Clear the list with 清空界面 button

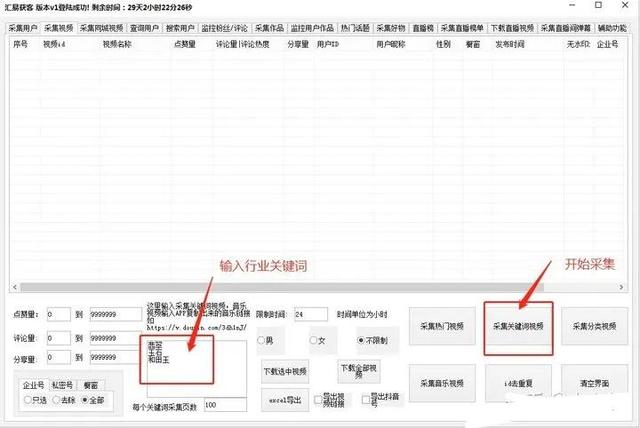(594, 383)
